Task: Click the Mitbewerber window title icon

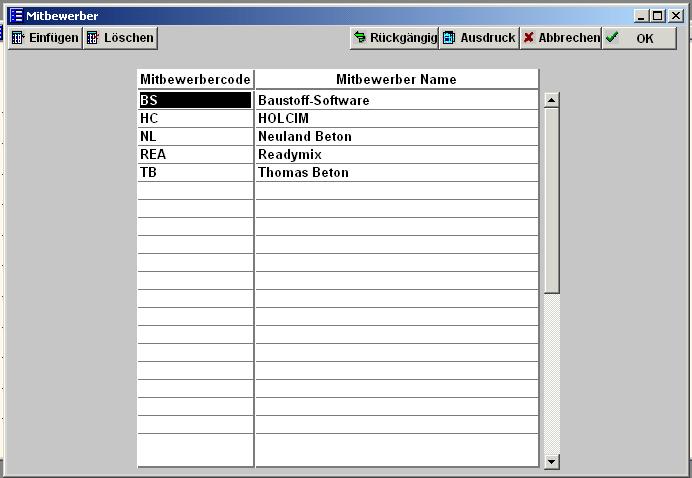Action: pos(16,16)
